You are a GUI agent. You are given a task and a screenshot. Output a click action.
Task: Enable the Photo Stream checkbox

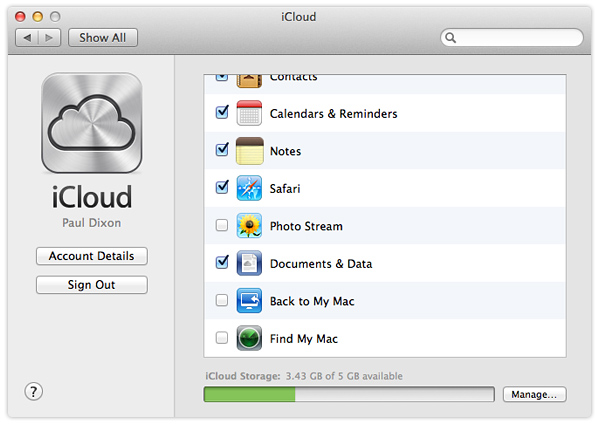point(222,225)
